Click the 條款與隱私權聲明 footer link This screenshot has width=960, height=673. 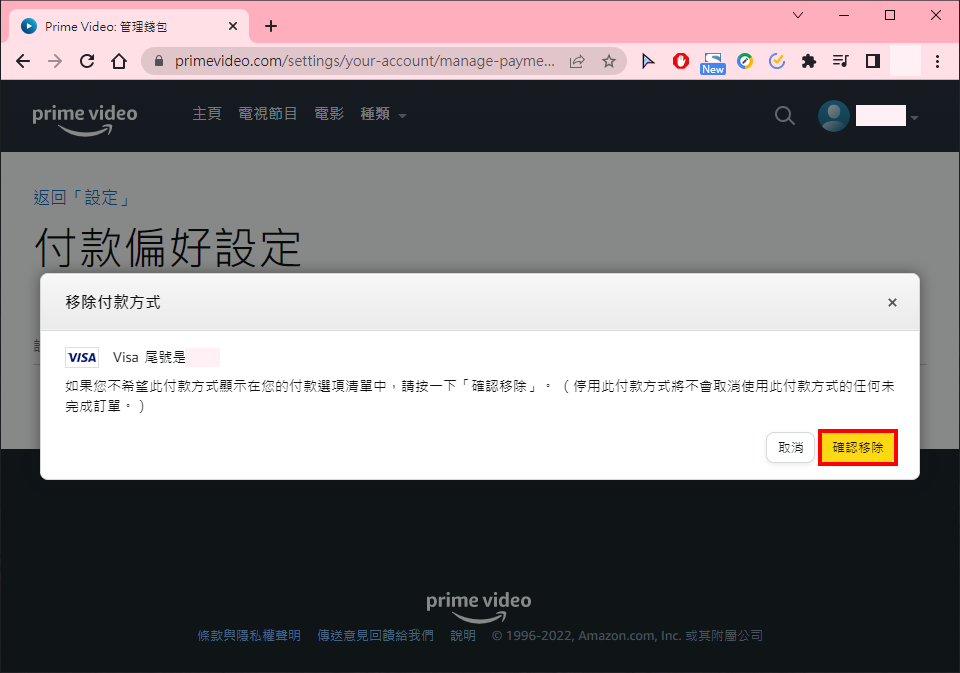[249, 636]
